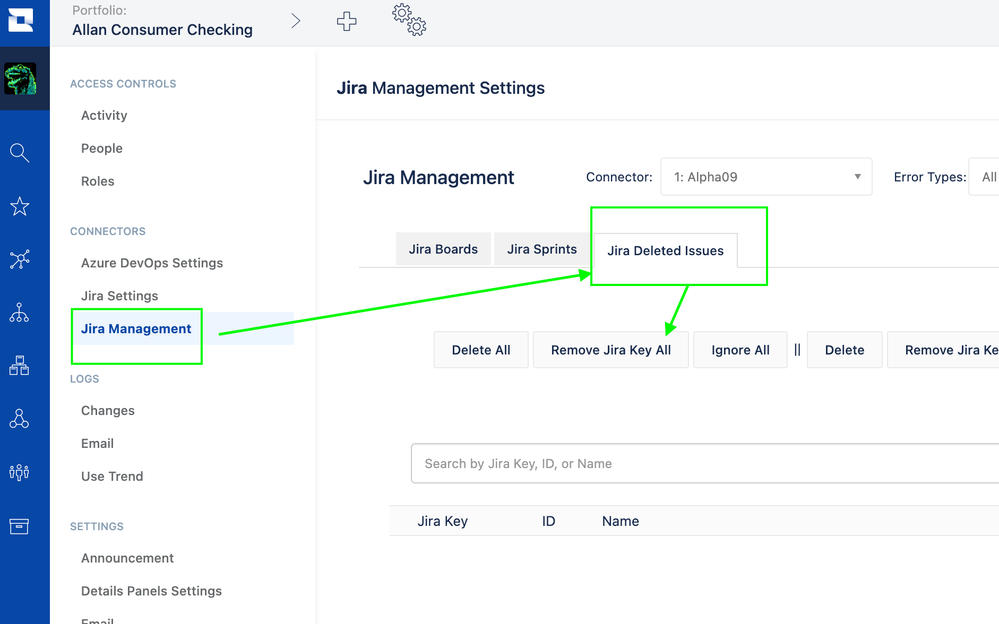Viewport: 999px width, 624px height.
Task: Open the hierarchy tree icon in sidebar
Action: 19,312
